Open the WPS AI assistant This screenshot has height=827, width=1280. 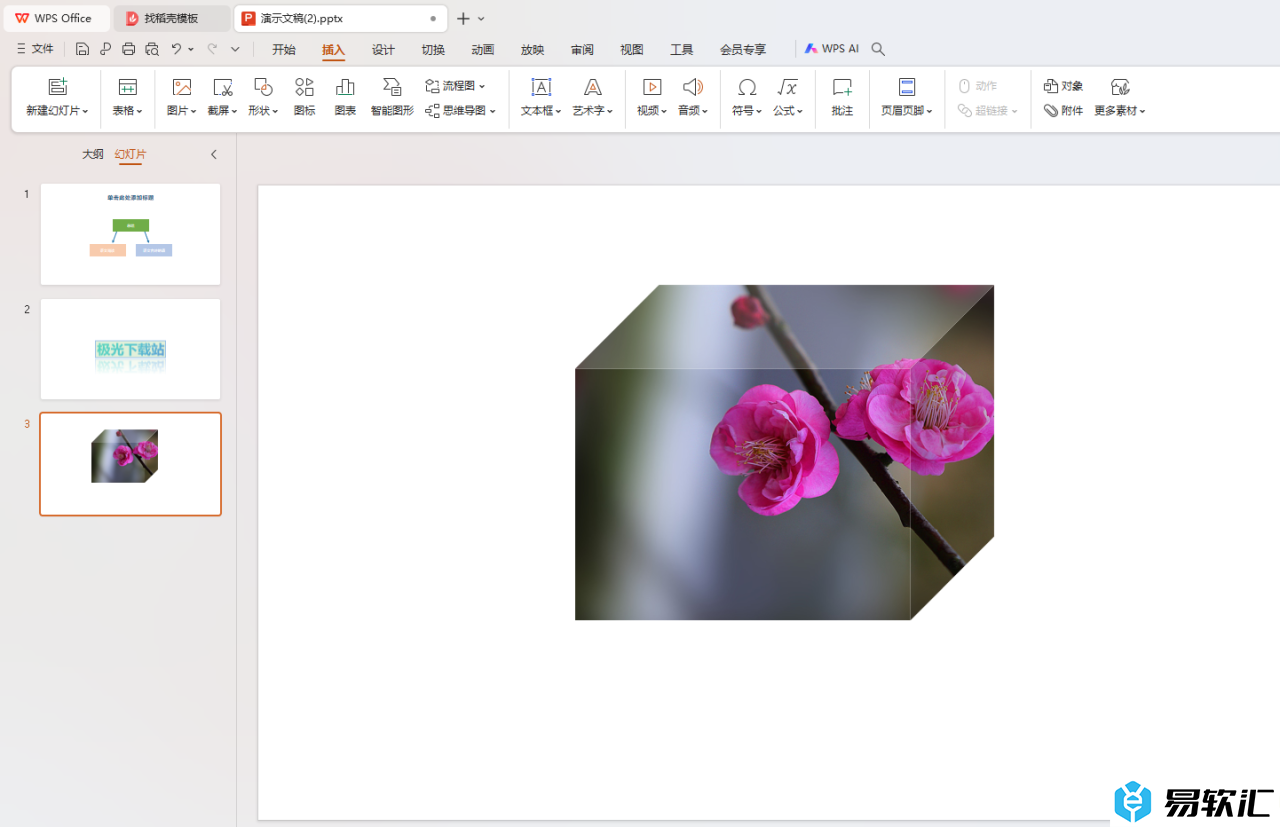(832, 48)
